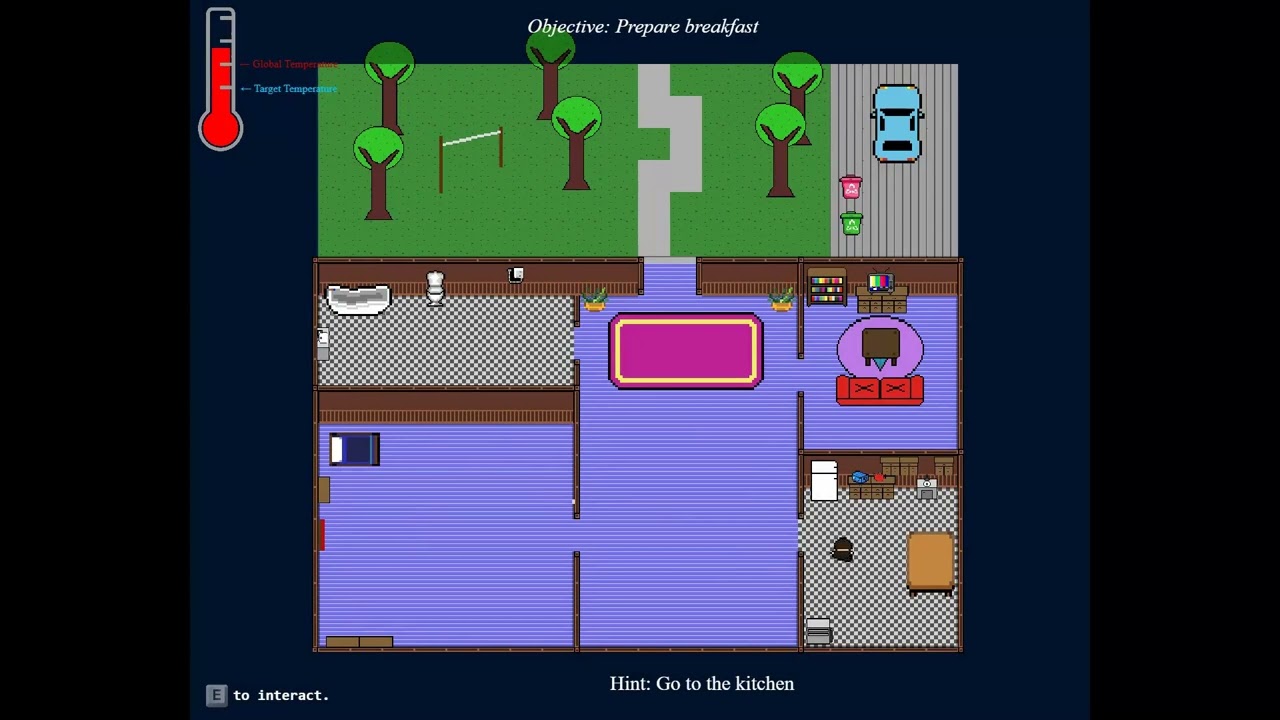Screen dimensions: 1280x720
Task: Click the gray stove appliance in the kitchen
Action: 927,489
